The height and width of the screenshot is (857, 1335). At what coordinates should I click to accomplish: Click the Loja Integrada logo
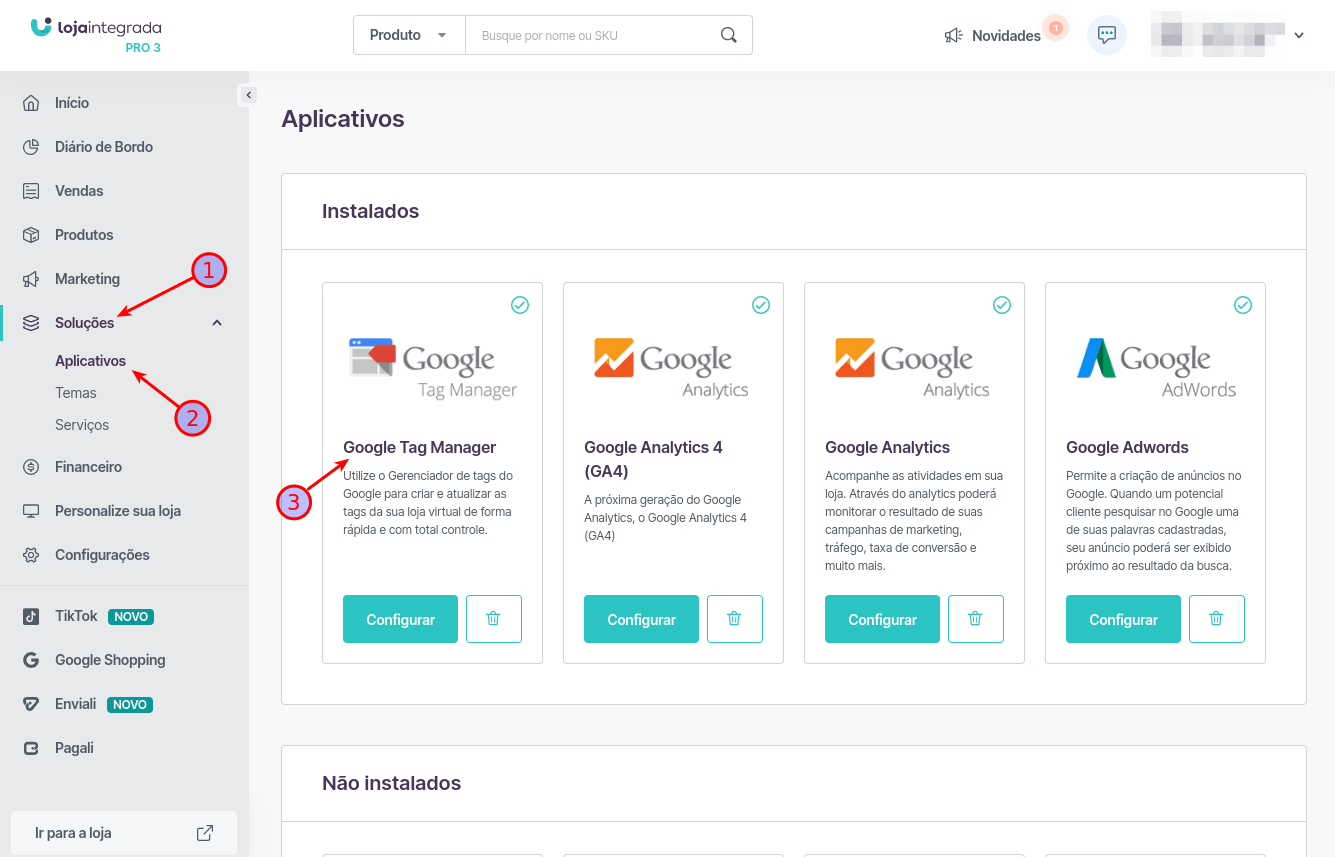pyautogui.click(x=95, y=28)
